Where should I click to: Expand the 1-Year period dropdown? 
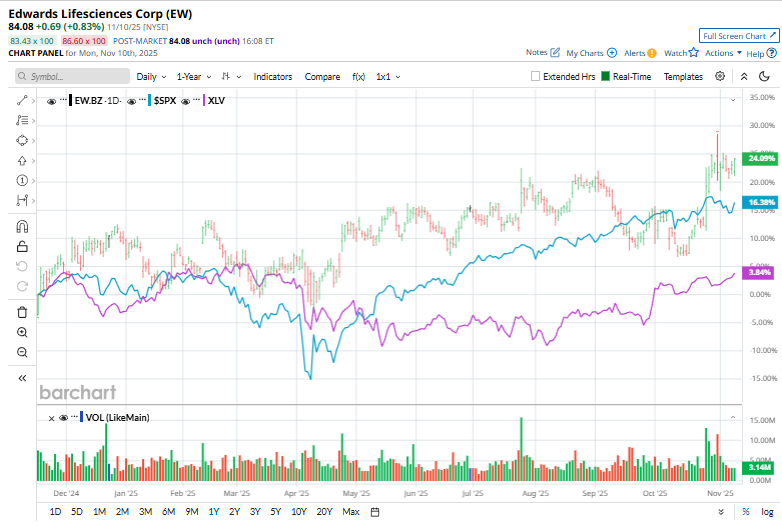coord(193,76)
